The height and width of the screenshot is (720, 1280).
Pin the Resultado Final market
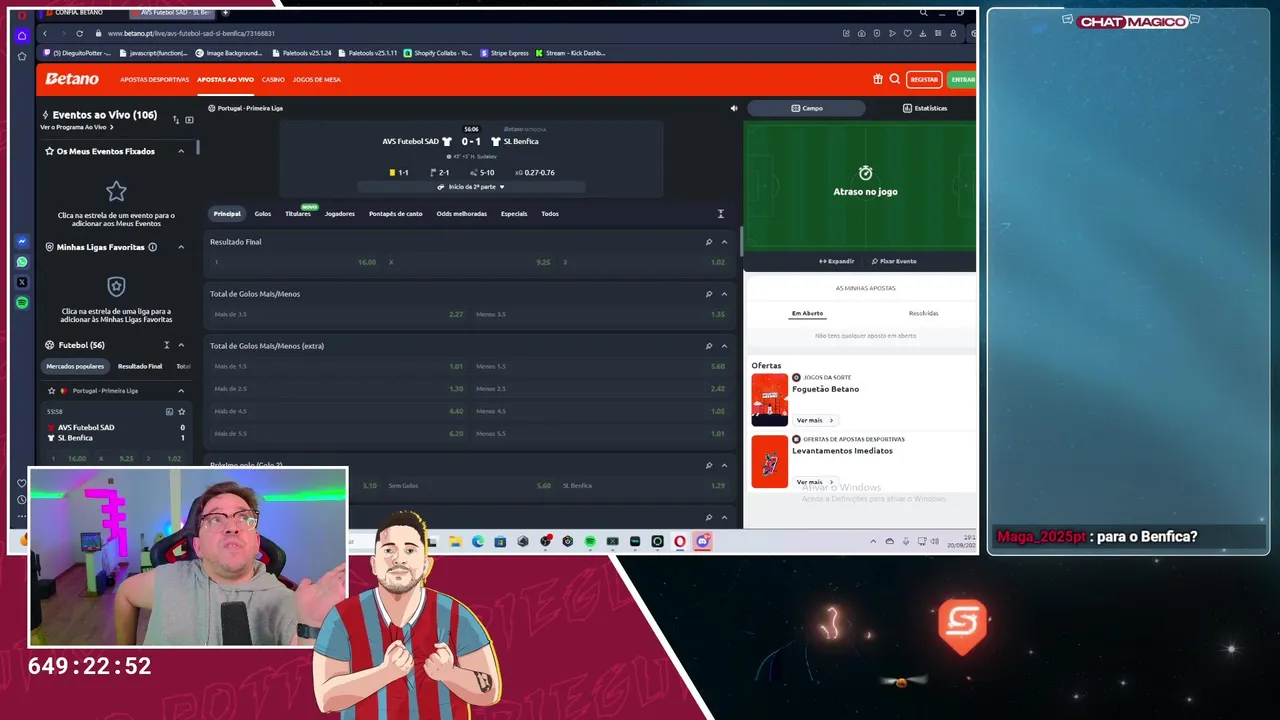[709, 242]
